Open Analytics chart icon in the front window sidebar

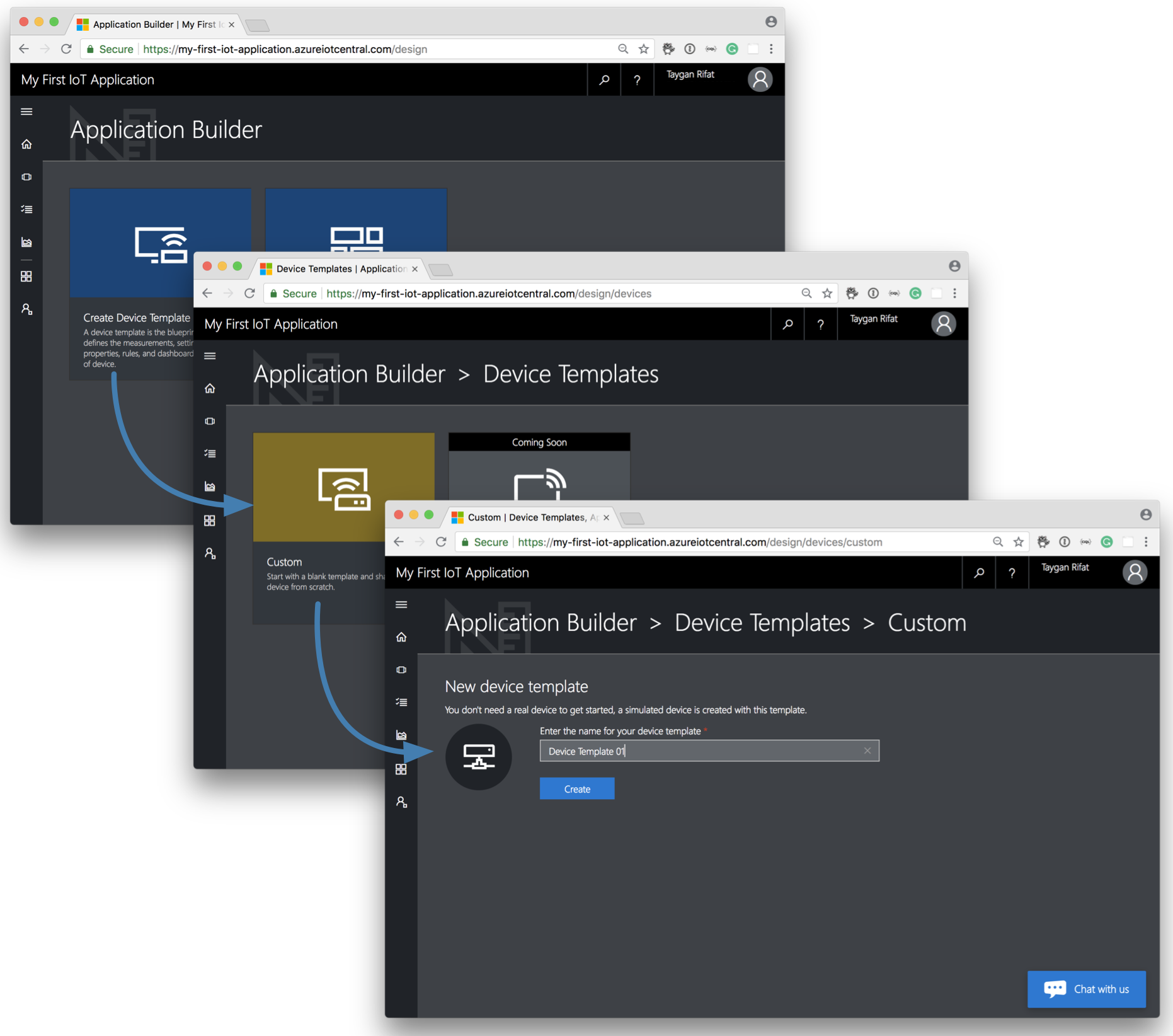[x=401, y=735]
